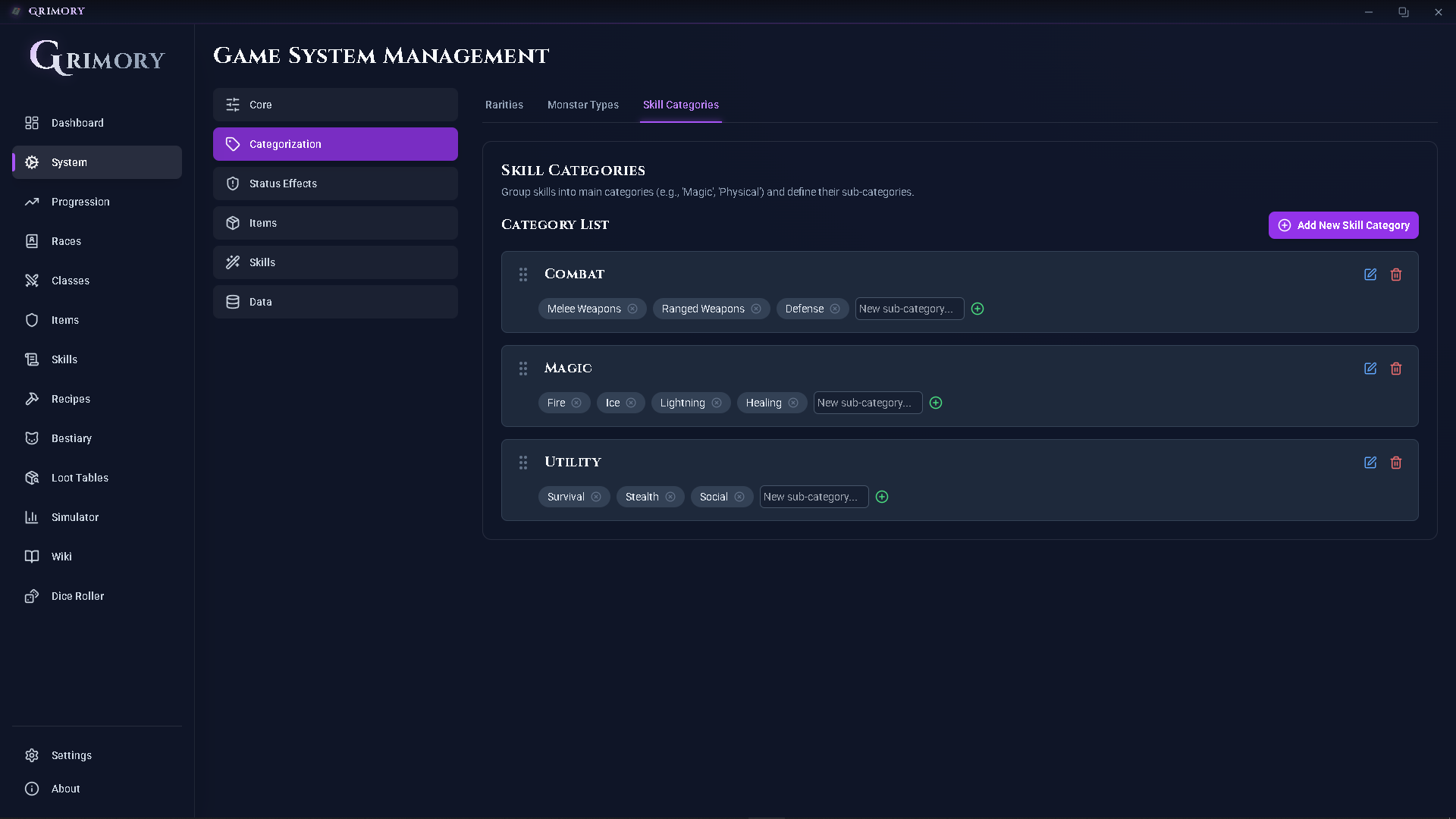Open Bestiary in the sidebar
The height and width of the screenshot is (819, 1456).
(71, 438)
